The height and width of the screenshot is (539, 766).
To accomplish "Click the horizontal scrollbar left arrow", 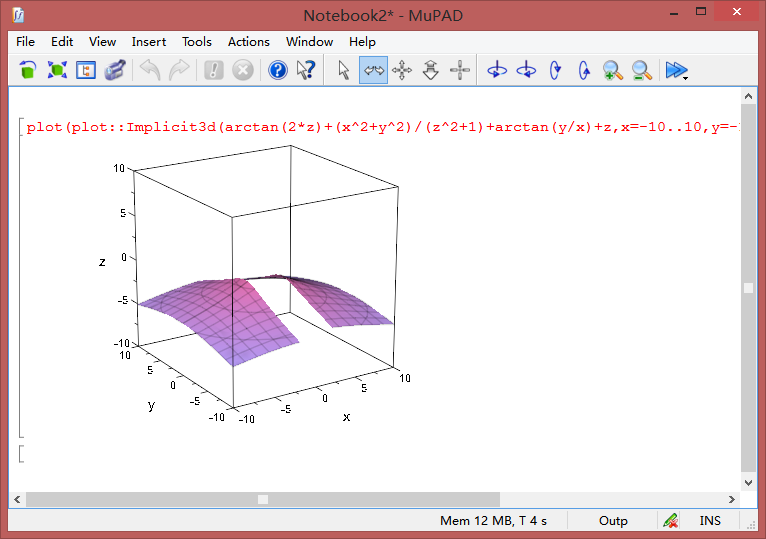I will coord(17,499).
